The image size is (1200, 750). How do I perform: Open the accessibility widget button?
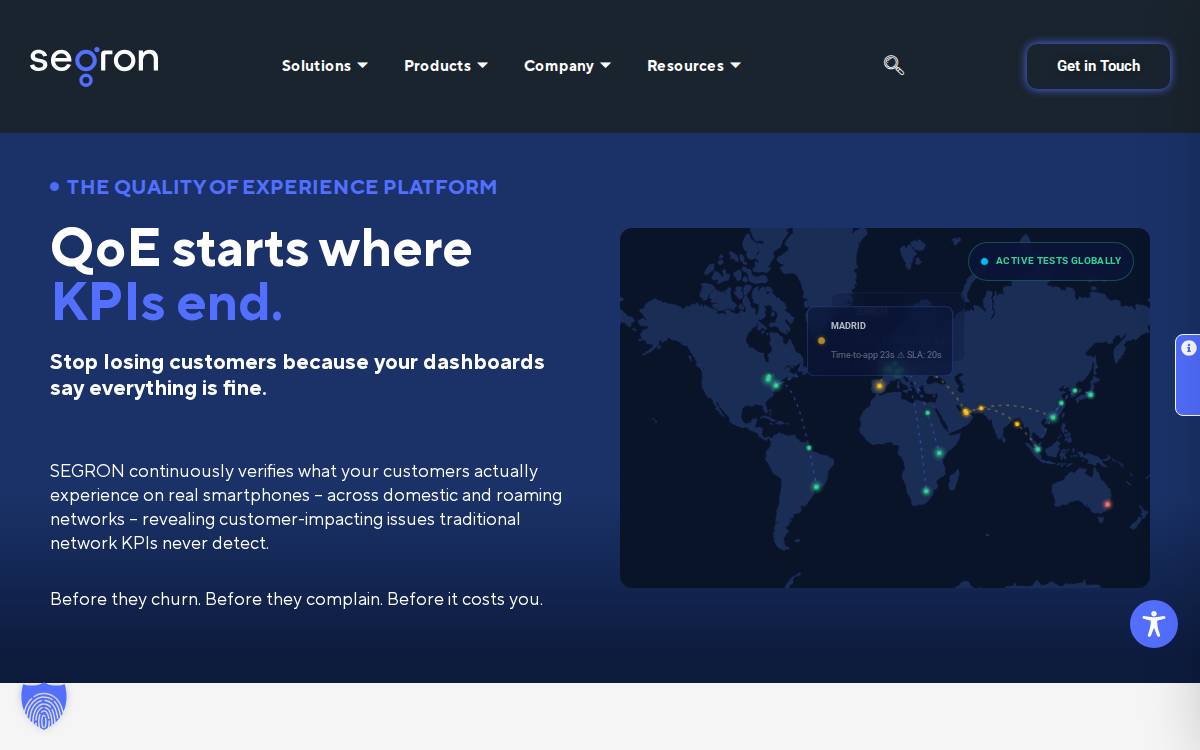(1154, 624)
